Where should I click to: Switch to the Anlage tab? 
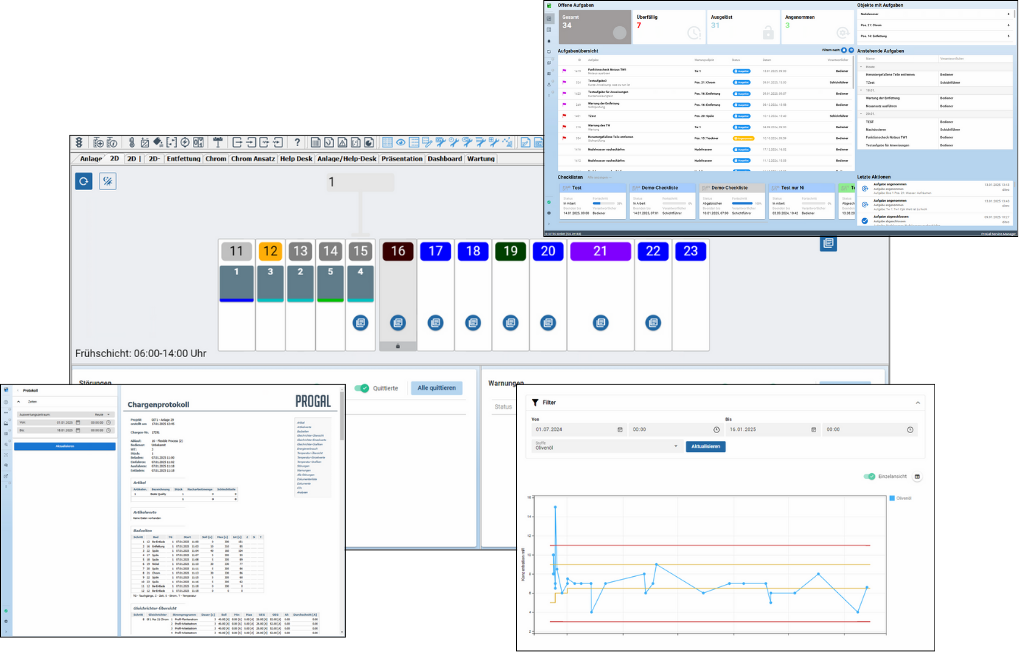point(90,159)
